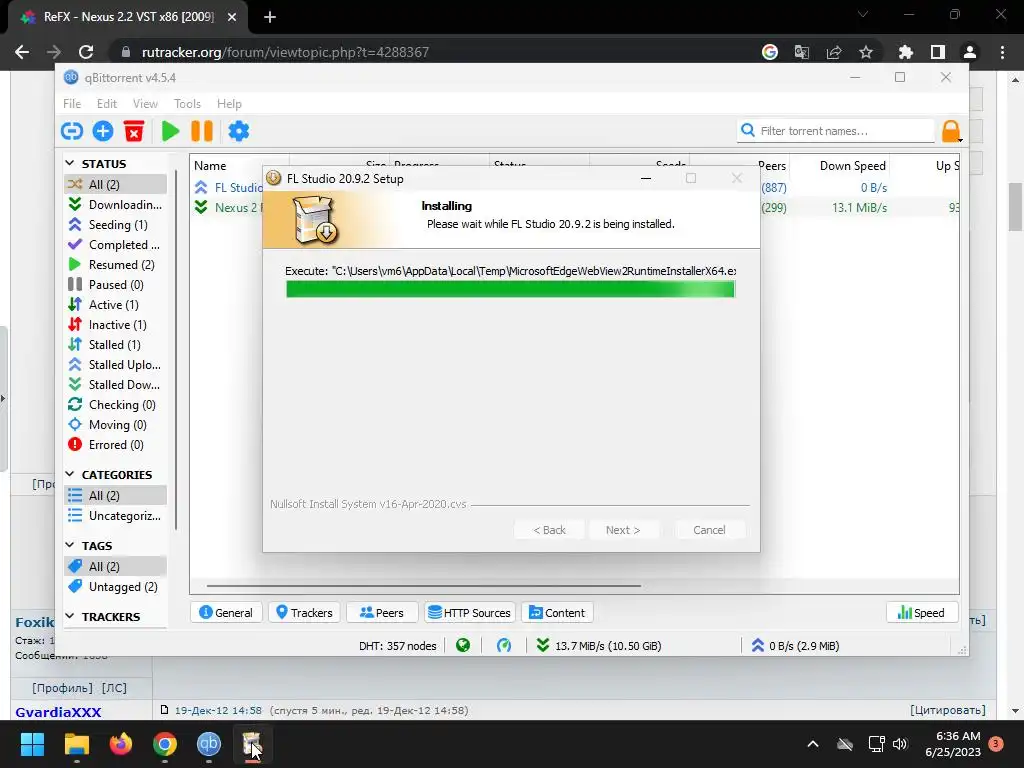Viewport: 1024px width, 768px height.
Task: Click the red Delete torrent icon
Action: pos(134,131)
